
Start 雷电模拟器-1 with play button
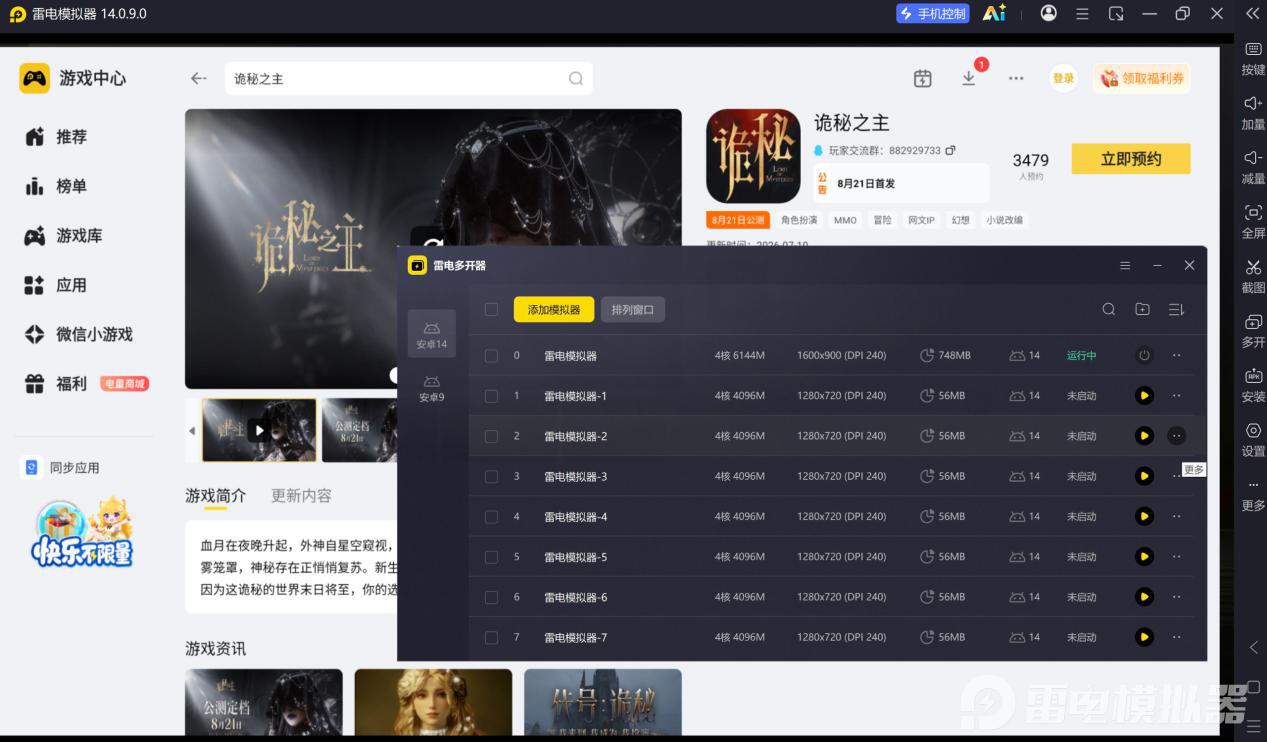click(1145, 396)
